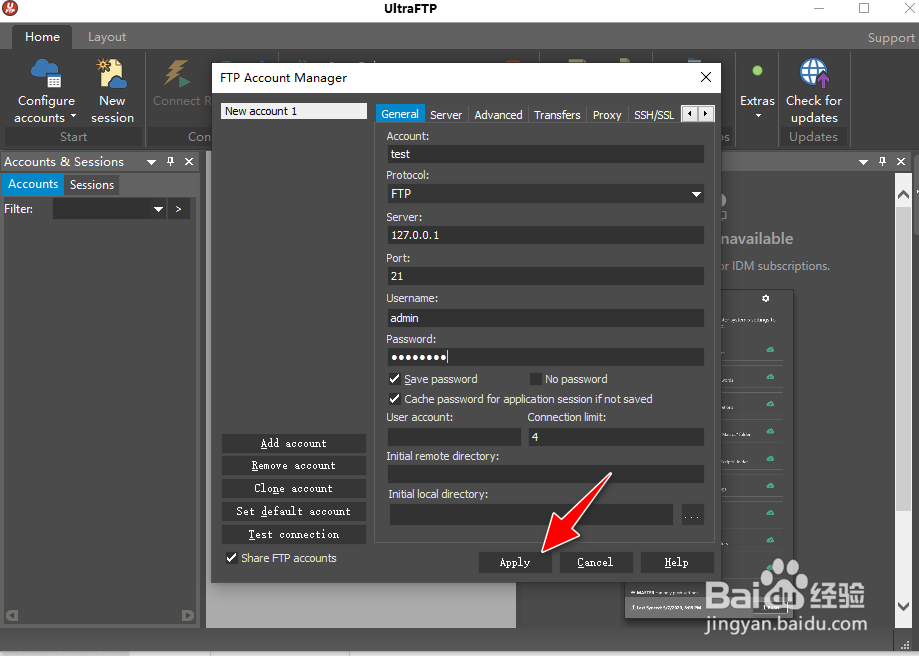Click the Apply button

pyautogui.click(x=515, y=562)
